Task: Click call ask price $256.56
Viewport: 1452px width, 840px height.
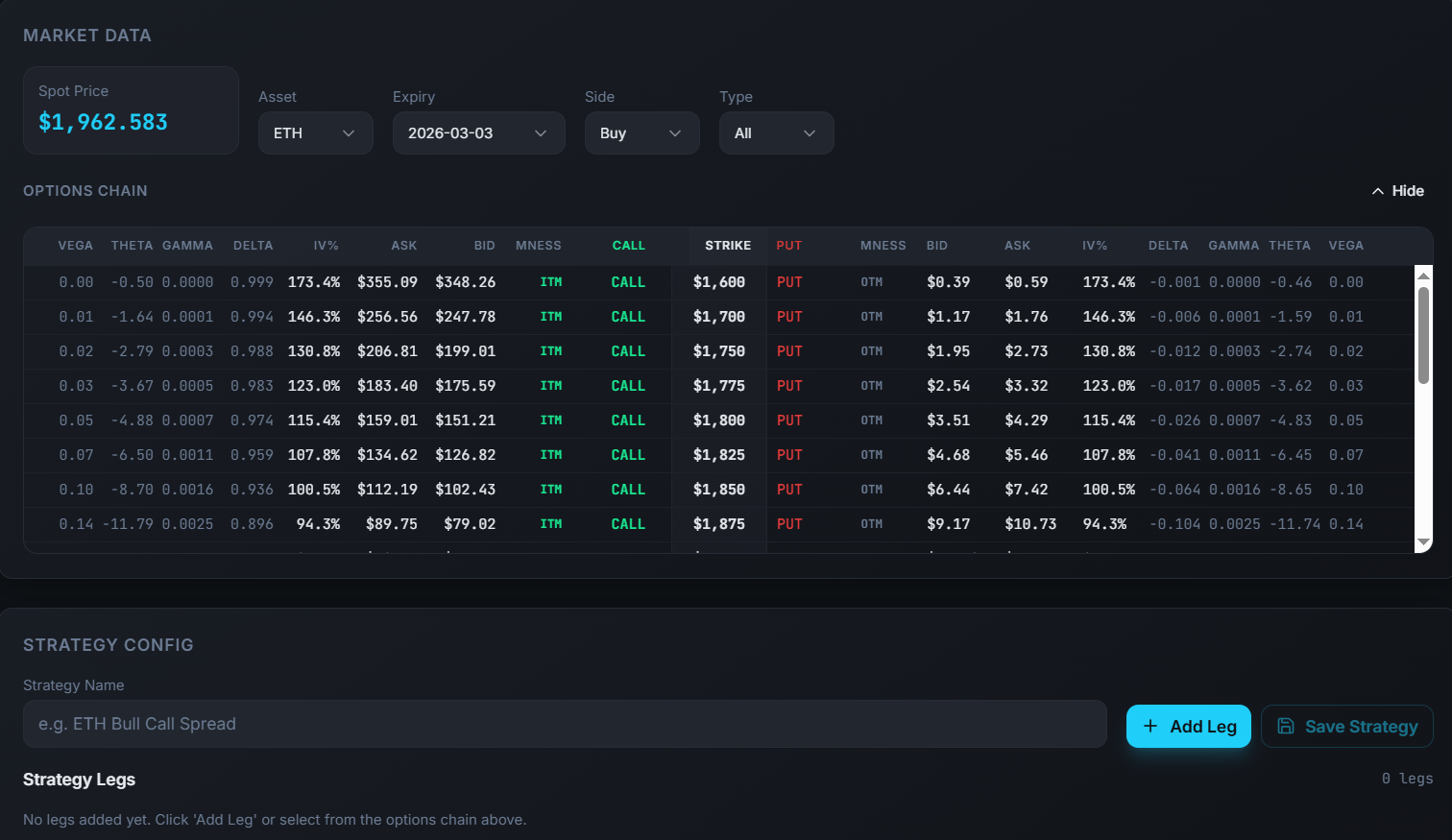Action: pos(387,317)
